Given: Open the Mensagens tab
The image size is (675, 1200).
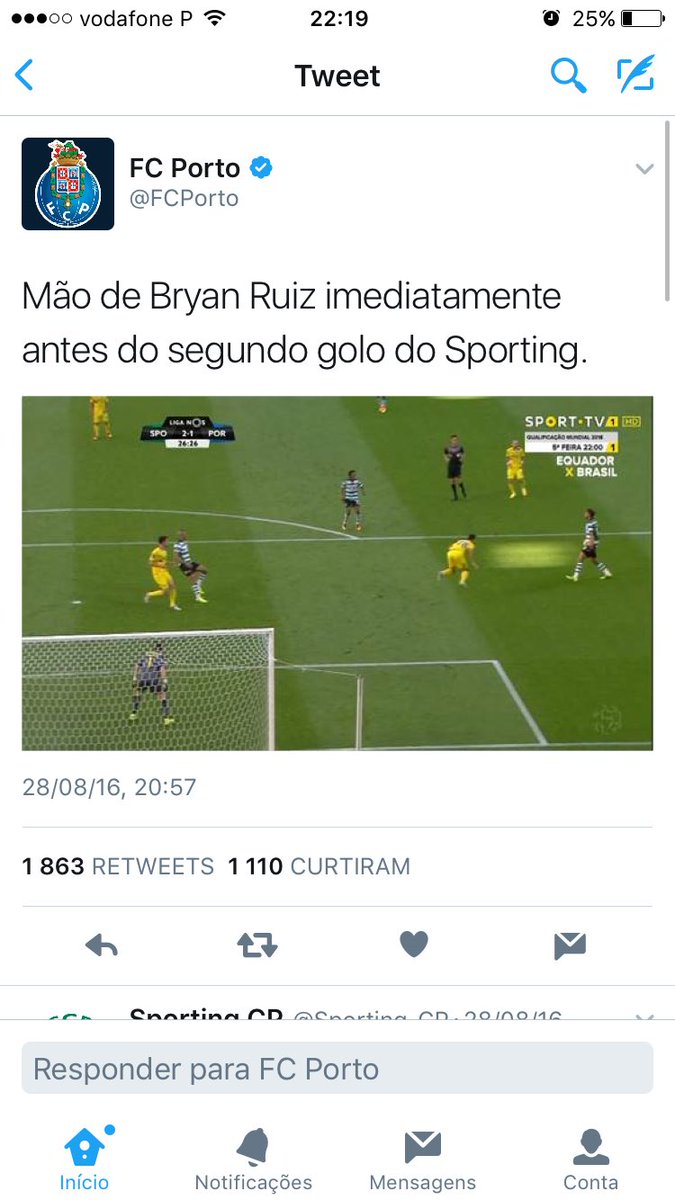Looking at the screenshot, I should pyautogui.click(x=422, y=1159).
